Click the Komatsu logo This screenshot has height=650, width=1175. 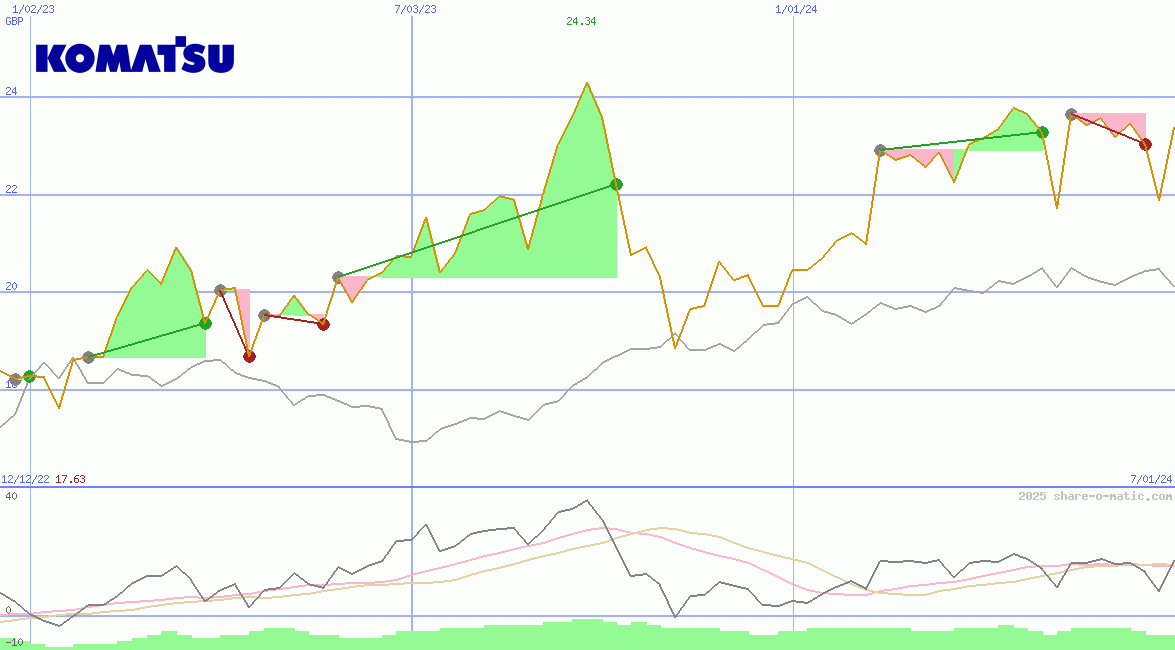(x=135, y=56)
